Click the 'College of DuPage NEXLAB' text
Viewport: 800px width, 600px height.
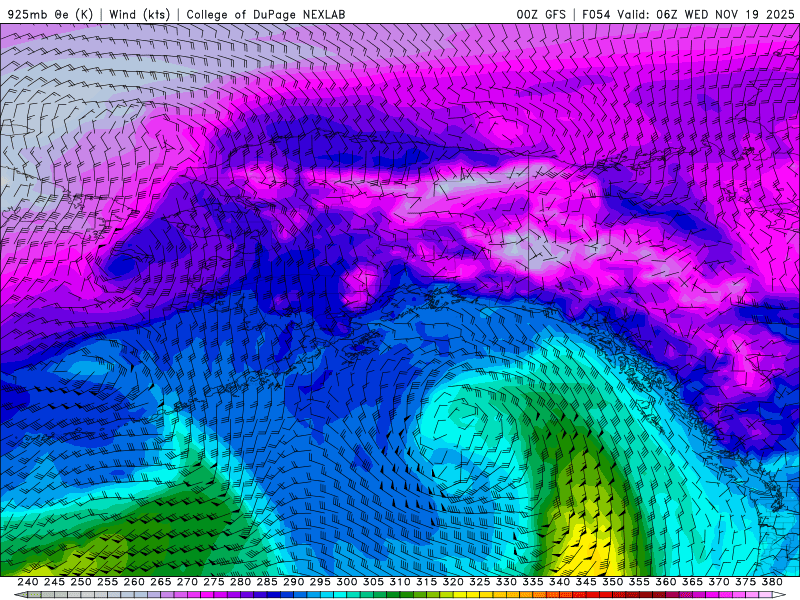[x=266, y=14]
